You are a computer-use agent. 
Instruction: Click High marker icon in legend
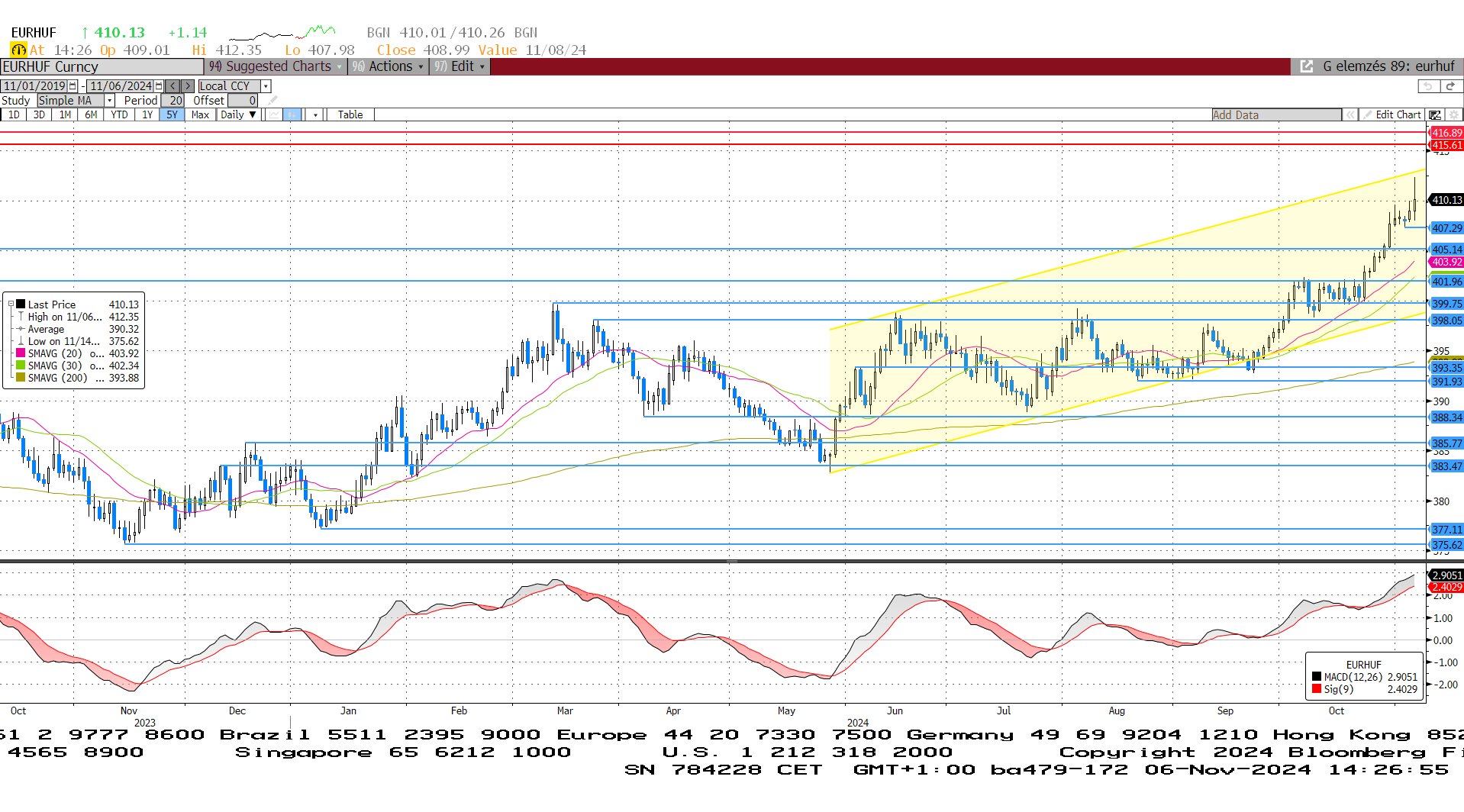[21, 317]
